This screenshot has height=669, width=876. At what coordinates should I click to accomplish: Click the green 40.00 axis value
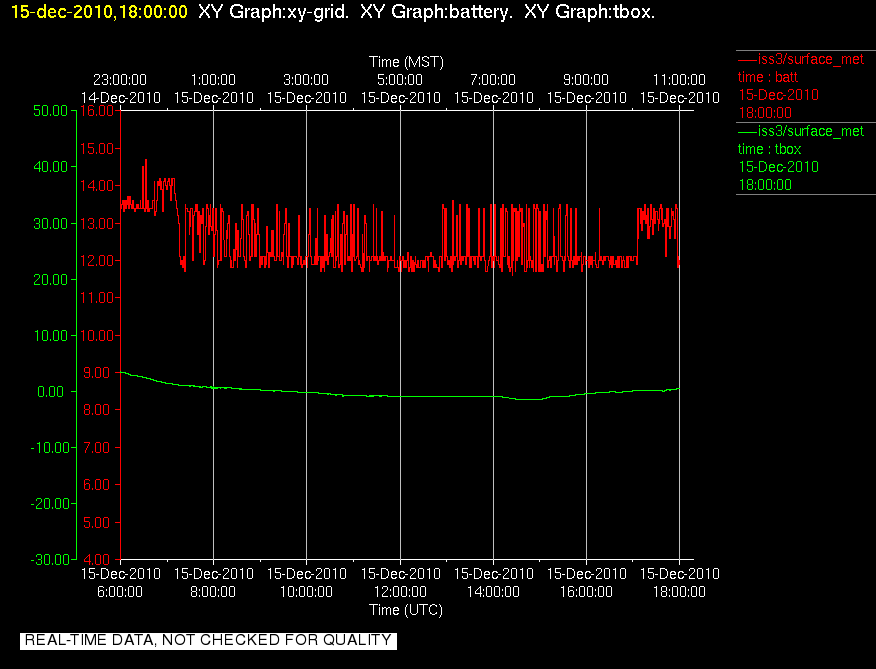pyautogui.click(x=50, y=167)
